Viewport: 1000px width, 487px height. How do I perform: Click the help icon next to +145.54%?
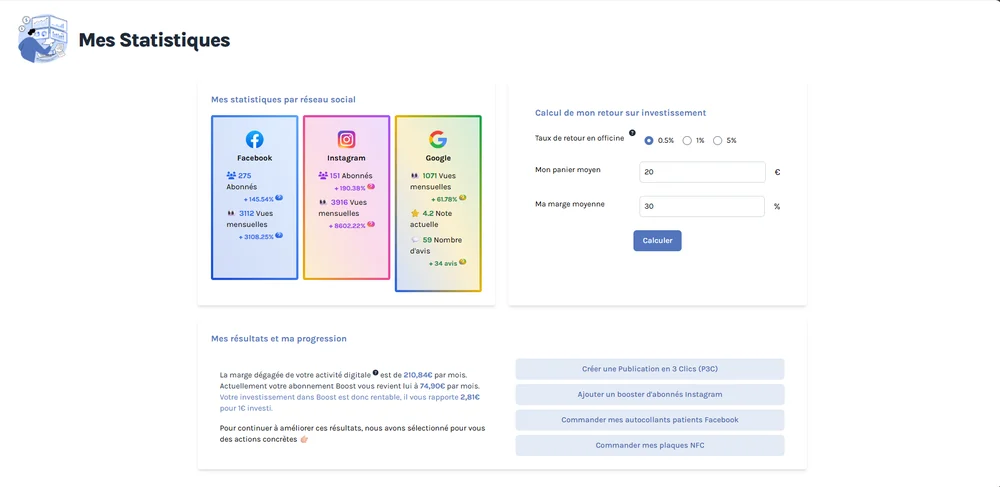point(279,198)
